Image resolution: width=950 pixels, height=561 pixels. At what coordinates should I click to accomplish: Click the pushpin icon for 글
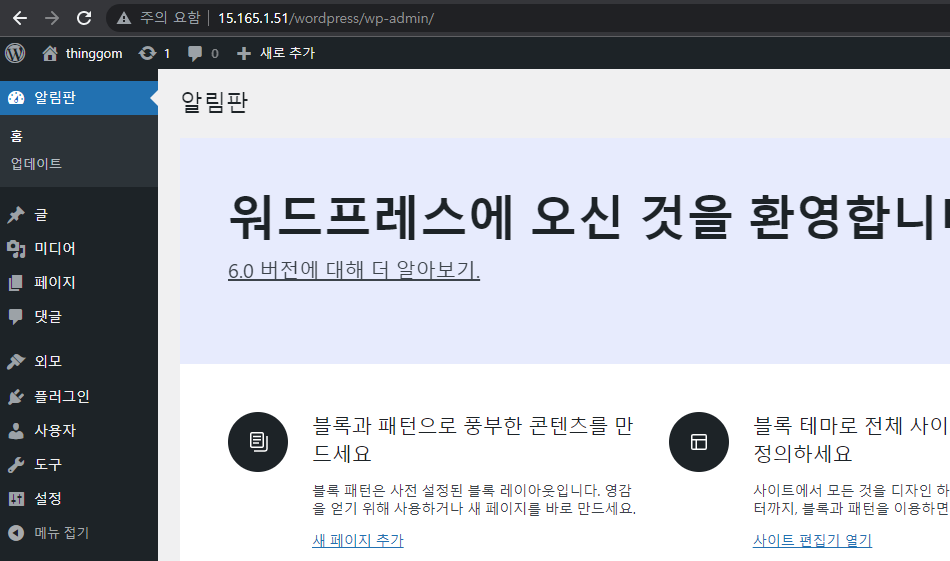tap(16, 214)
